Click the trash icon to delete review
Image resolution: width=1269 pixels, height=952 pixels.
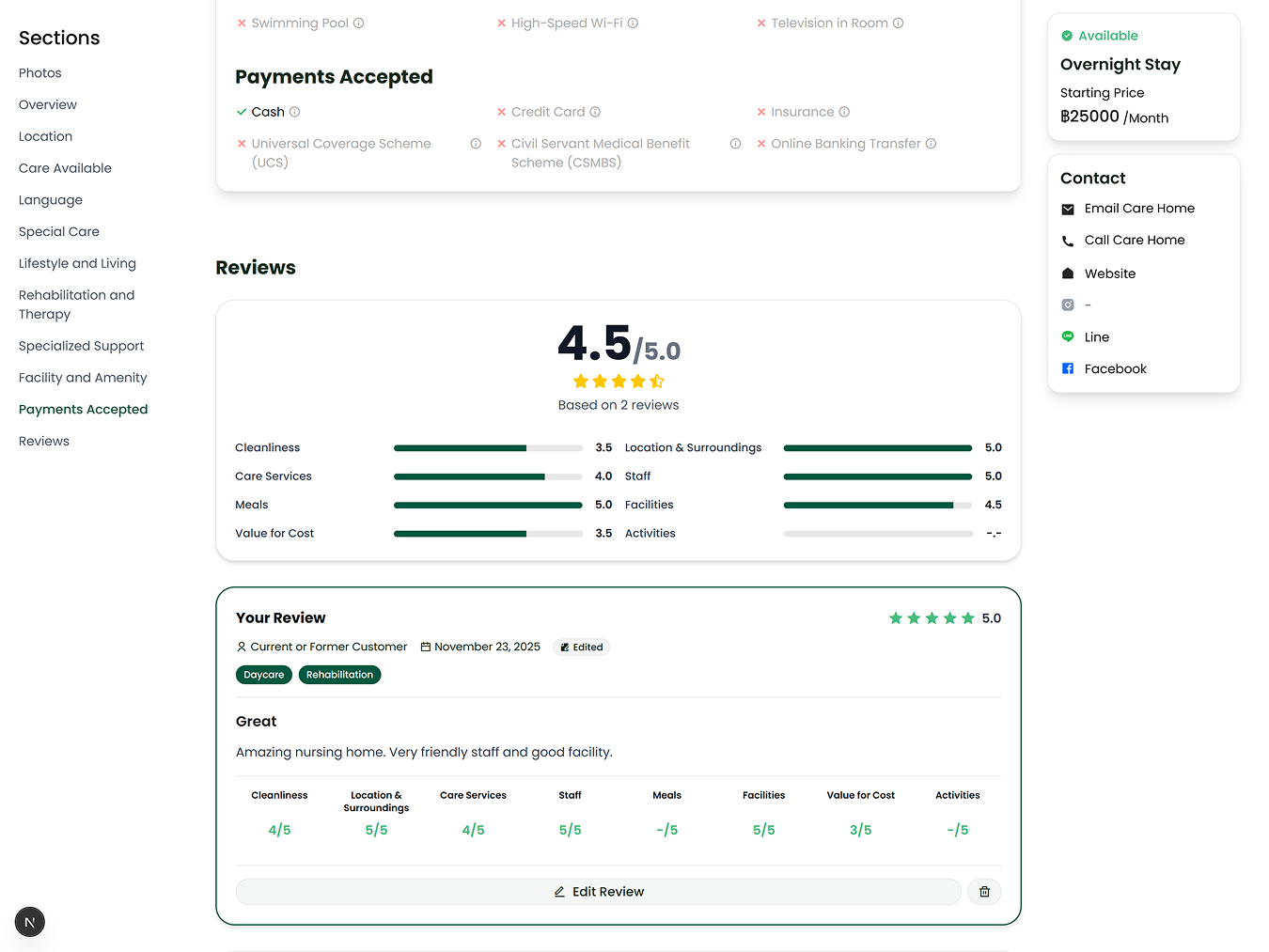point(984,892)
